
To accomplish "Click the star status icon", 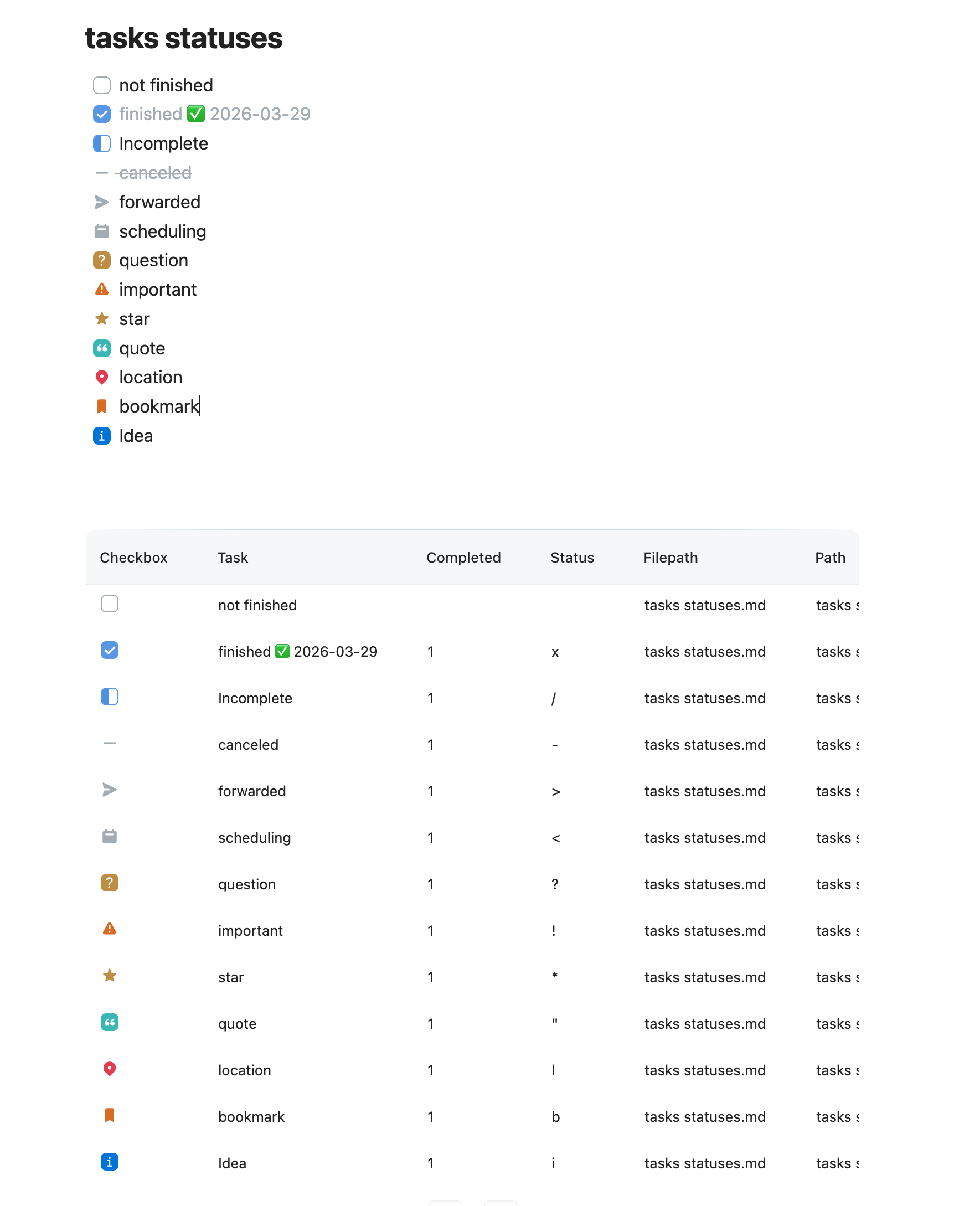I will 102,318.
